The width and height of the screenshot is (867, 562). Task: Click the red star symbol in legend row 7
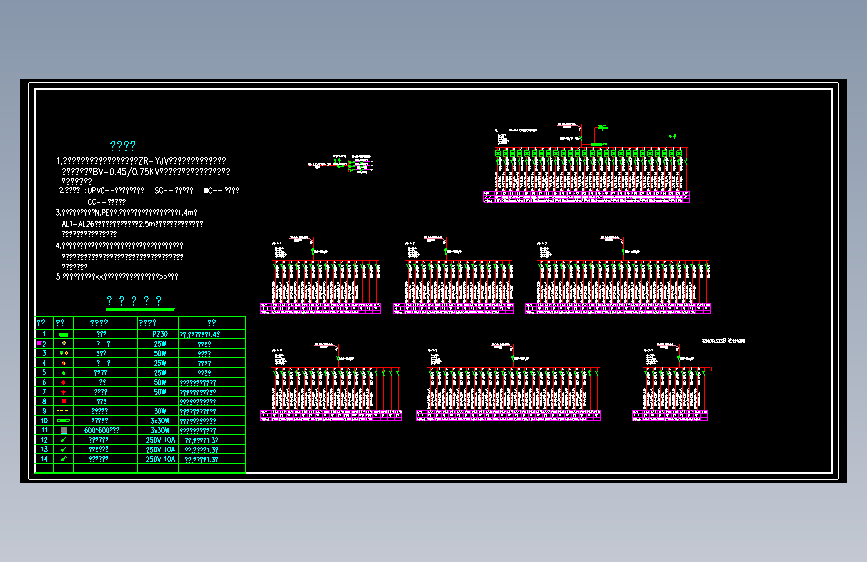pos(64,392)
